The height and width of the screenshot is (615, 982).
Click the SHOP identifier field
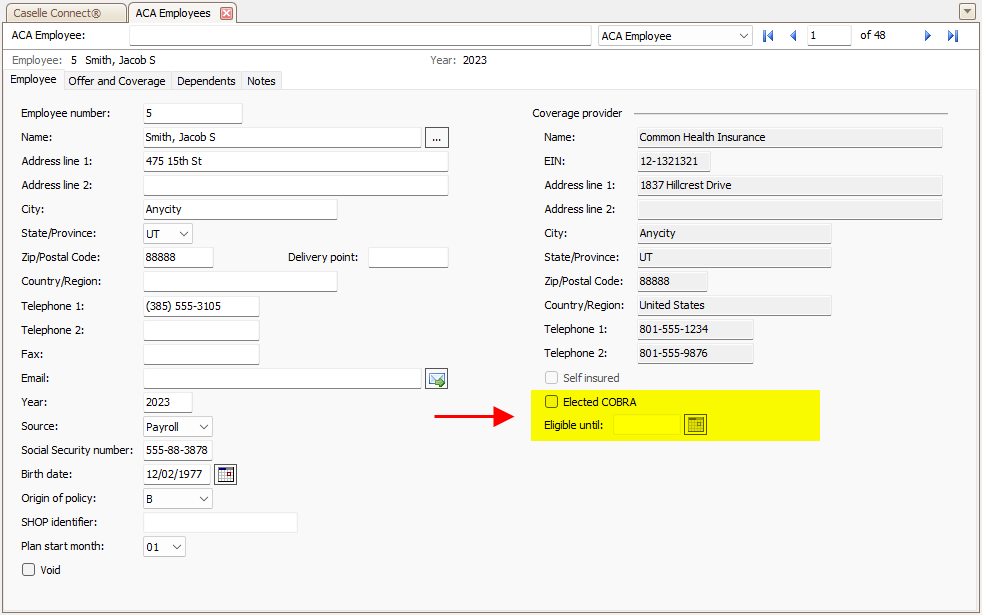(220, 522)
